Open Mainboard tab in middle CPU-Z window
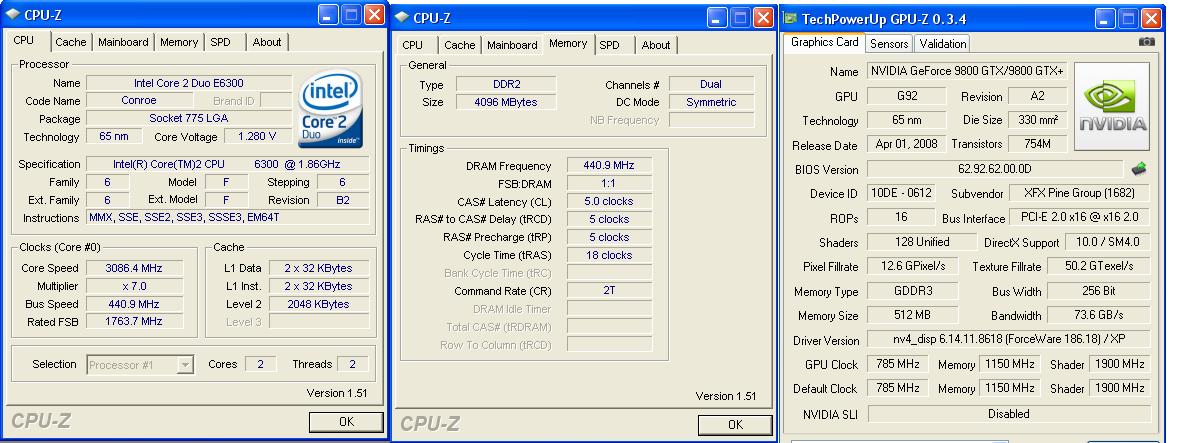The width and height of the screenshot is (1177, 443). tap(513, 45)
